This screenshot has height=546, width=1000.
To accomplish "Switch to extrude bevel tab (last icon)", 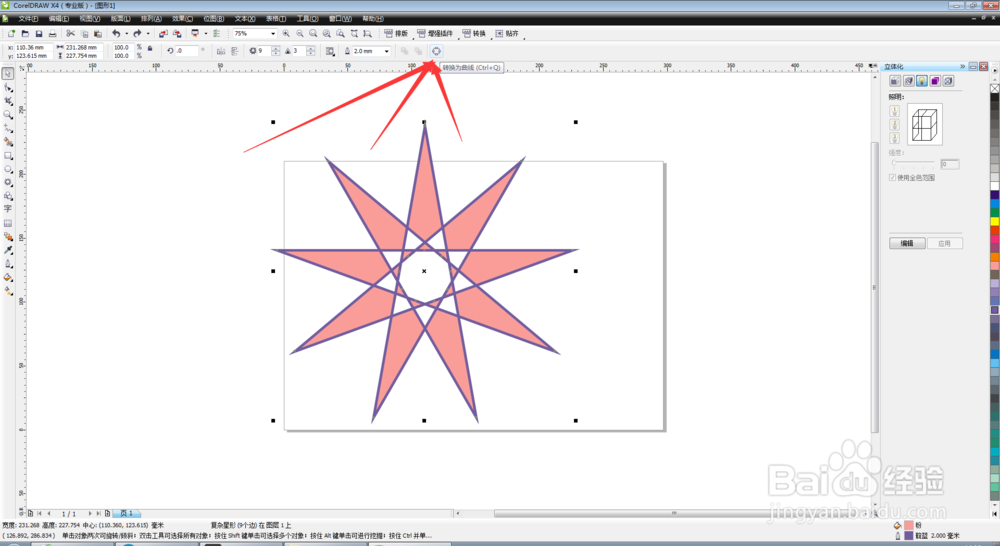I will point(948,81).
